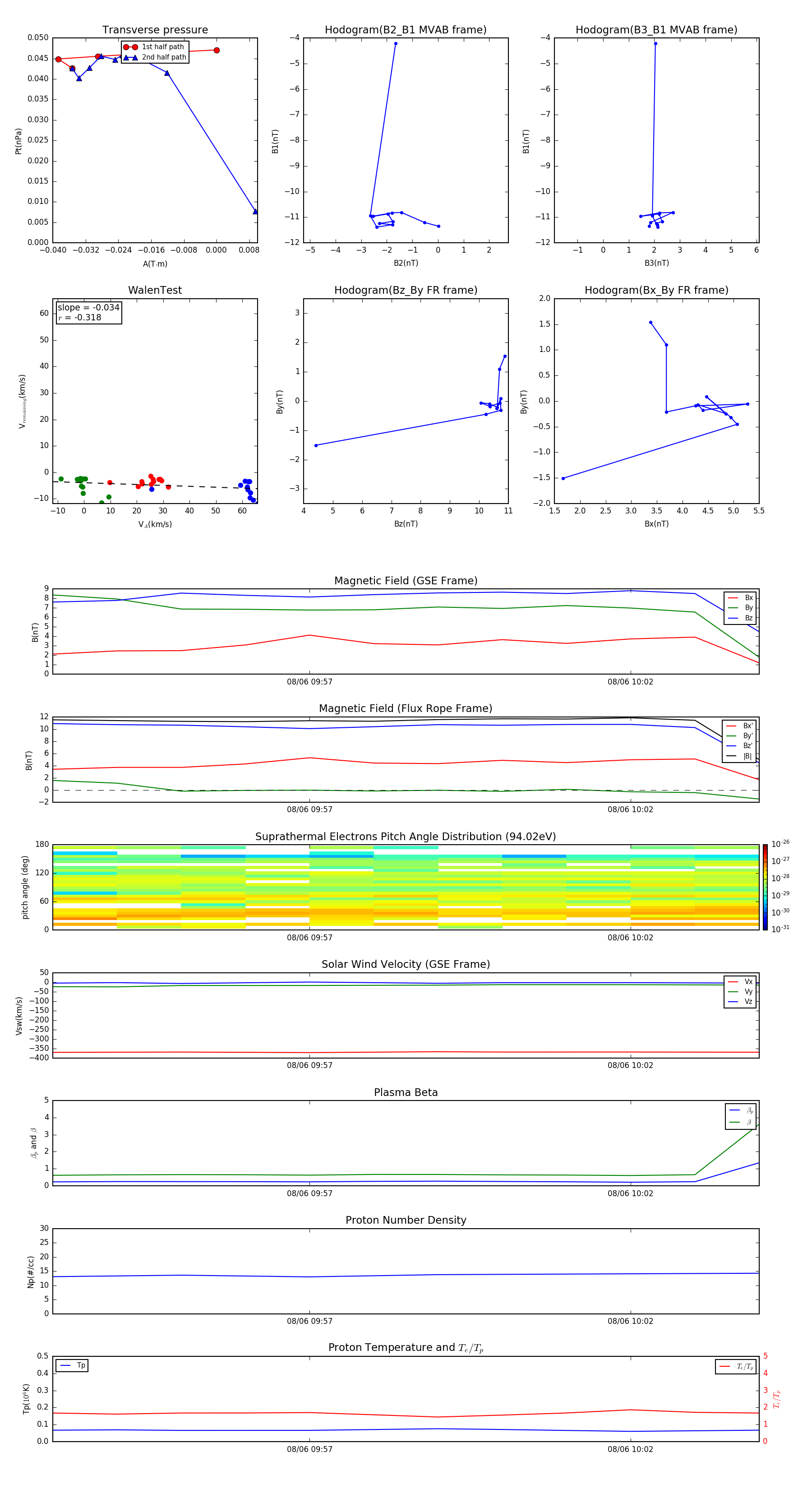
Task: Click 'Vy' in the solar wind legend
Action: [x=740, y=991]
